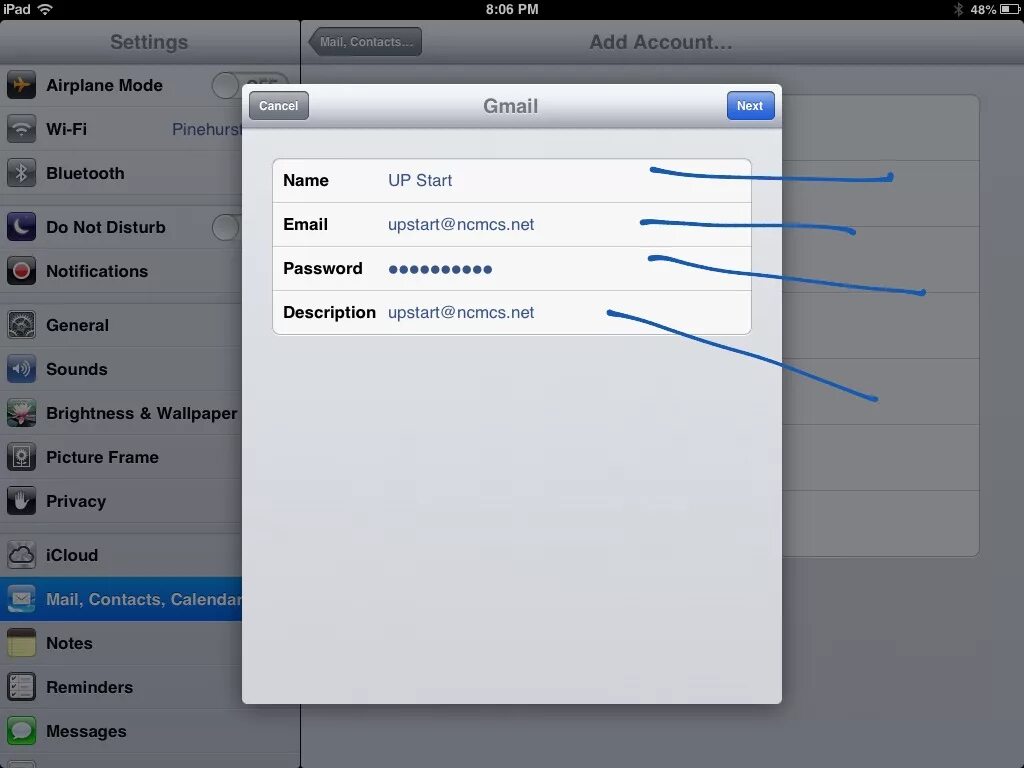Open Brightness & Wallpaper row
The width and height of the screenshot is (1024, 768).
point(121,413)
